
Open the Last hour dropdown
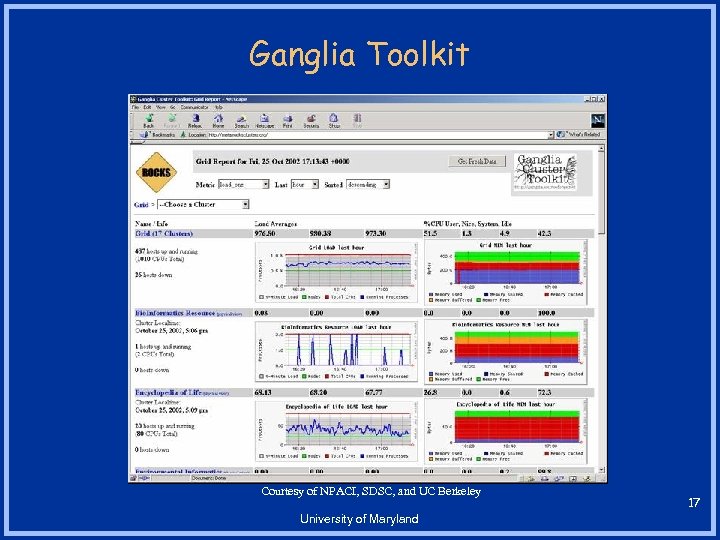(305, 185)
